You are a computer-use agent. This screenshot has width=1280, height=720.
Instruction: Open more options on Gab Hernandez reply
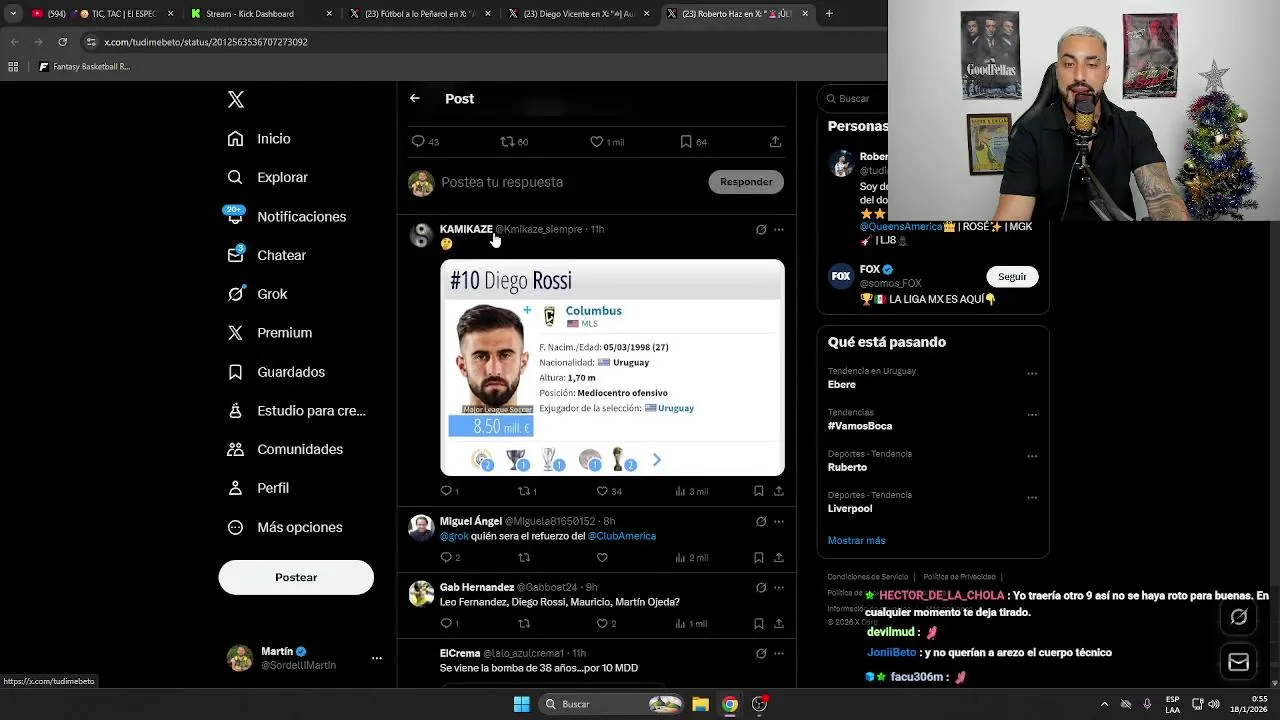point(779,588)
